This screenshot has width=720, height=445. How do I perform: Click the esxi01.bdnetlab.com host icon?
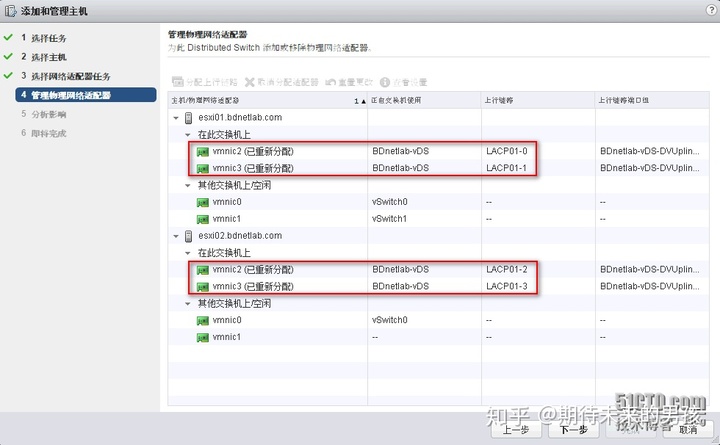[x=188, y=118]
